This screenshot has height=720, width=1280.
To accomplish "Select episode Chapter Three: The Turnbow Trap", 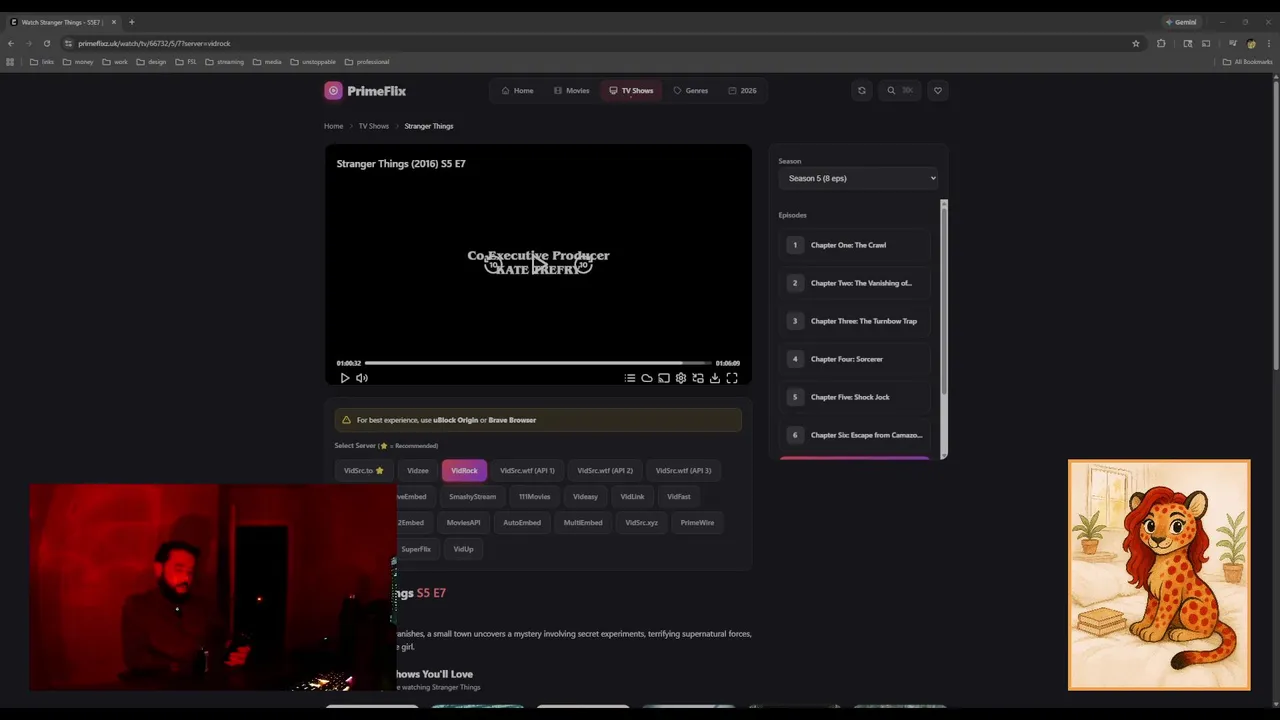I will click(x=856, y=321).
